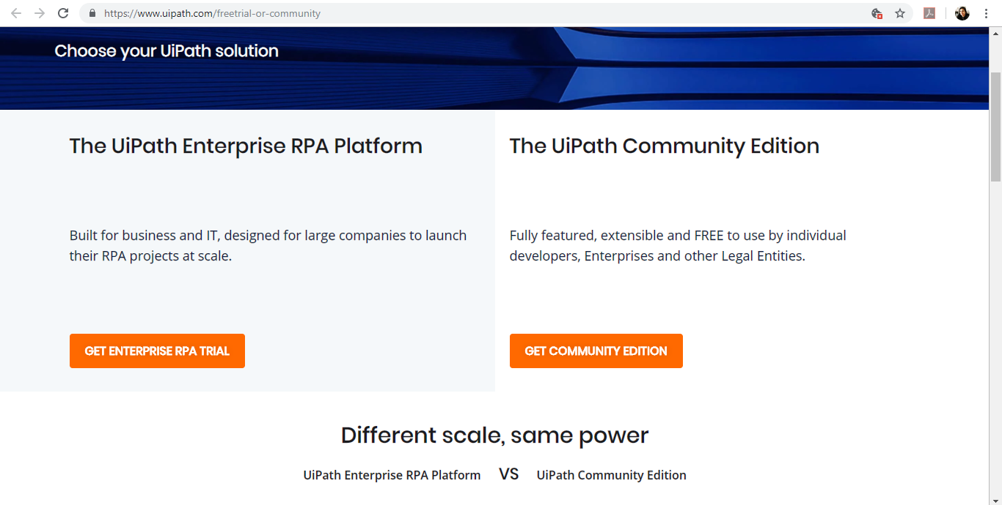Open the PDF extension icon
The image size is (1002, 505).
click(x=929, y=13)
